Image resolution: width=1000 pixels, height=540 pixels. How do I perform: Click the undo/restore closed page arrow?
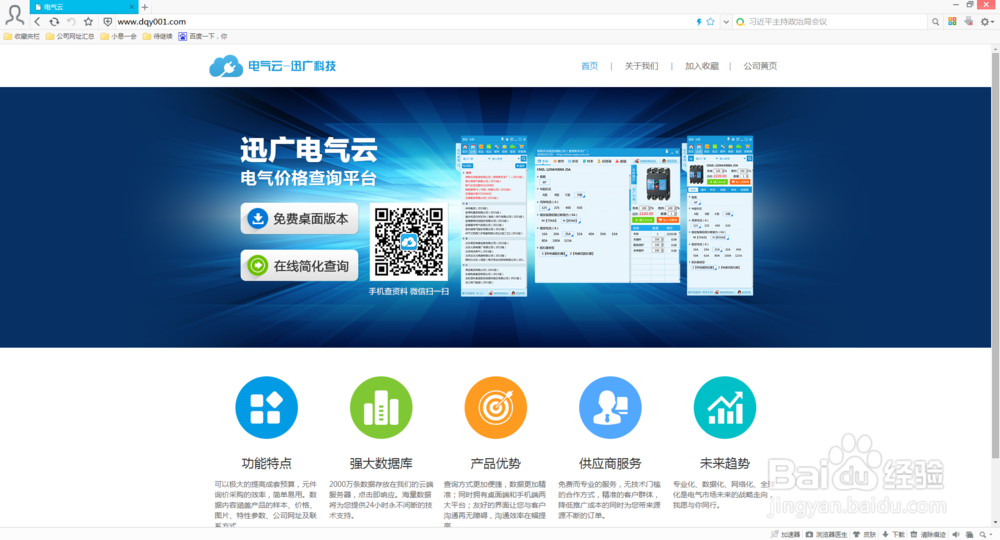71,22
